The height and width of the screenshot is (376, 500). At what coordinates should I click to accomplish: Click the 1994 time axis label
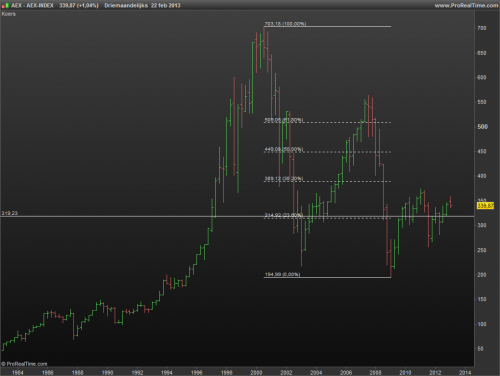click(167, 372)
